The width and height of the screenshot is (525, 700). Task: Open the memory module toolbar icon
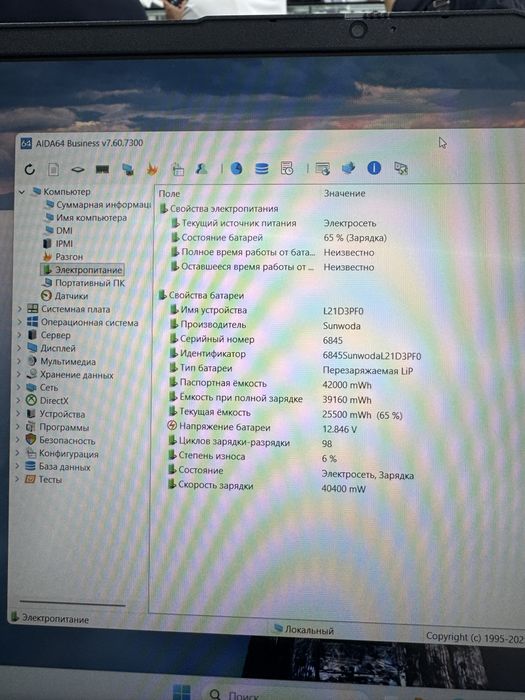102,169
